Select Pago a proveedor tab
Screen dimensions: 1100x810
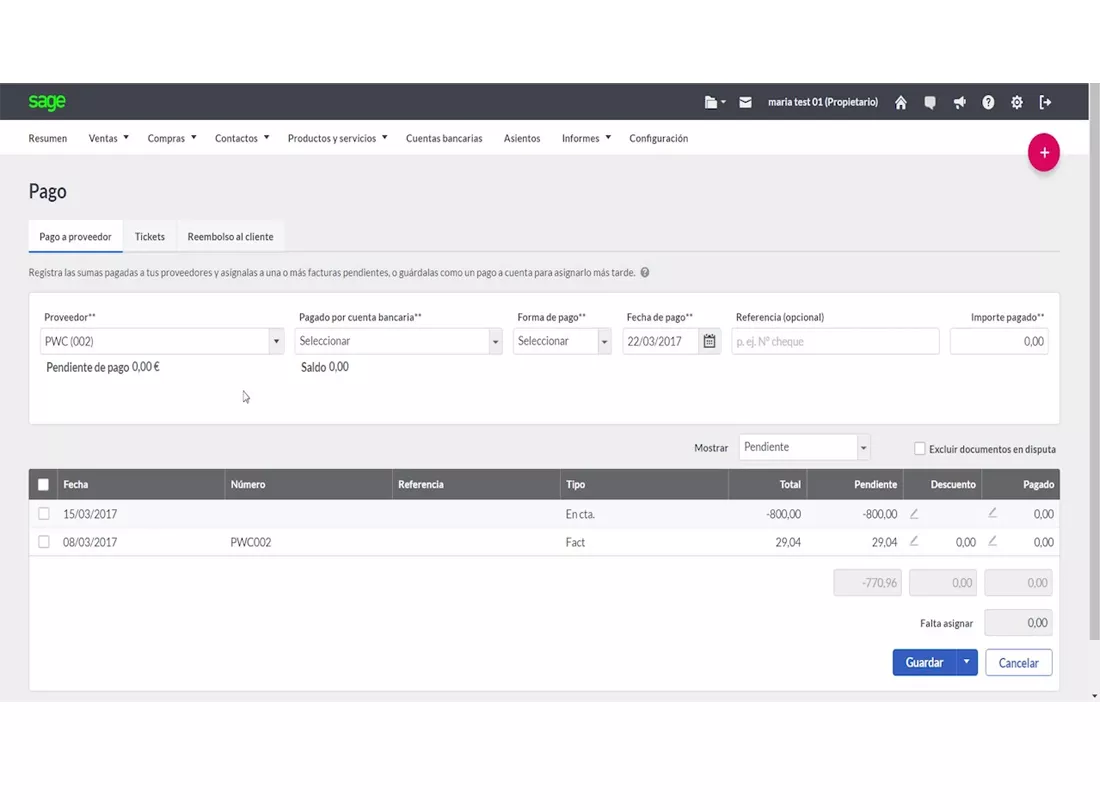[x=75, y=237]
